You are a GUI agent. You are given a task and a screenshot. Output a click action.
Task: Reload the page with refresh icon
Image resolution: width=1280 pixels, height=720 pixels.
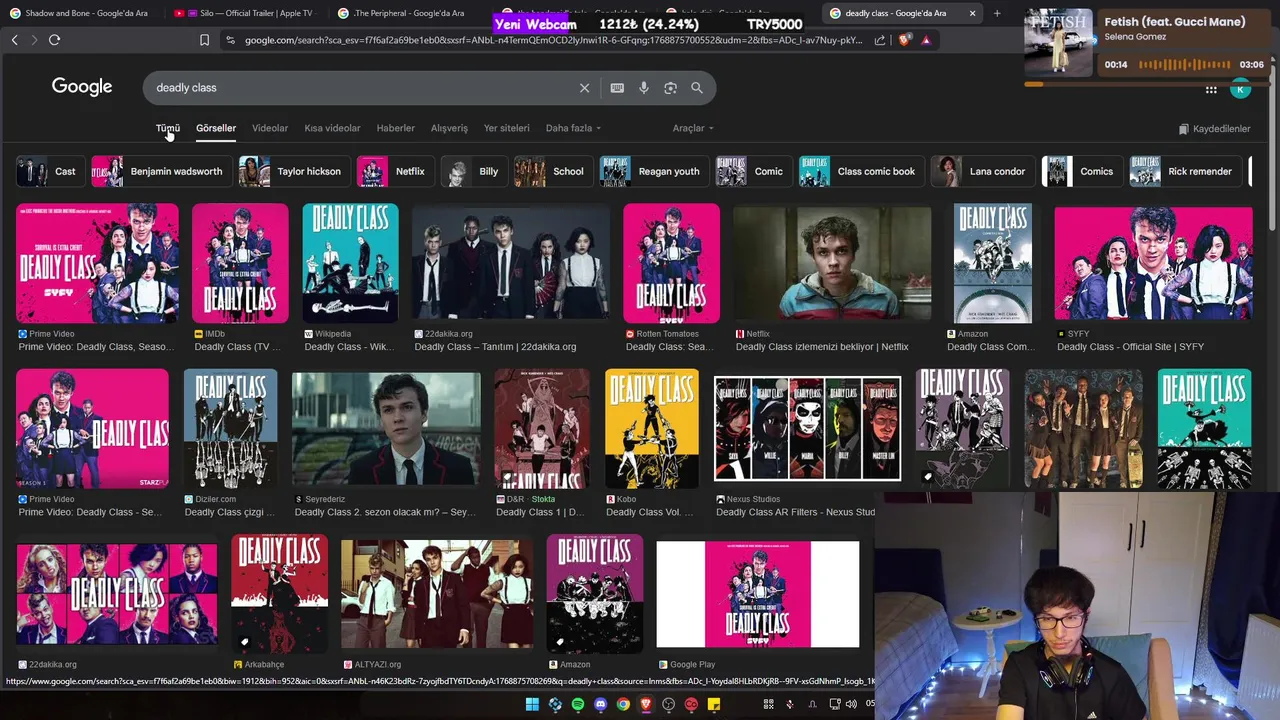54,40
